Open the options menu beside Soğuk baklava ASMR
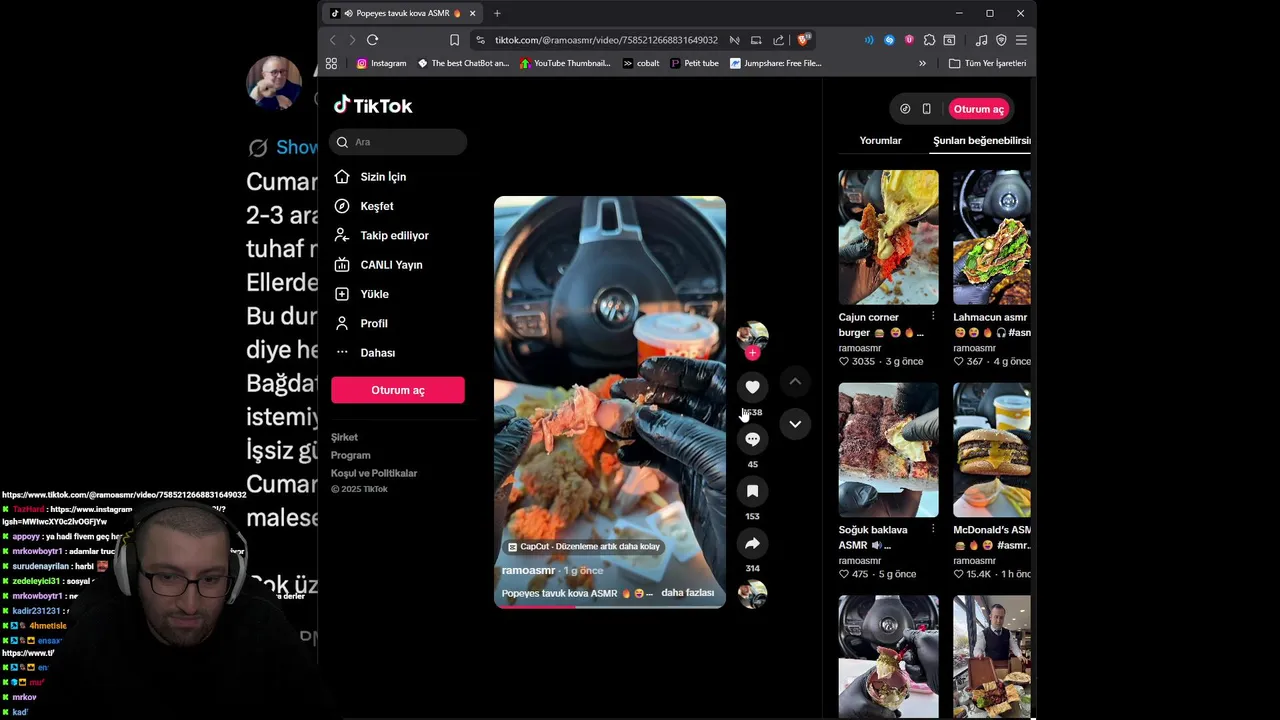Viewport: 1280px width, 720px height. pyautogui.click(x=933, y=530)
